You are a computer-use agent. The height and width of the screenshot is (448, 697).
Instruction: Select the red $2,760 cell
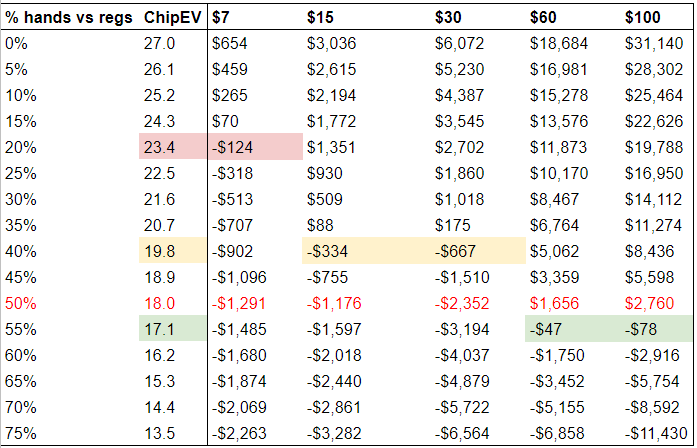pos(649,303)
